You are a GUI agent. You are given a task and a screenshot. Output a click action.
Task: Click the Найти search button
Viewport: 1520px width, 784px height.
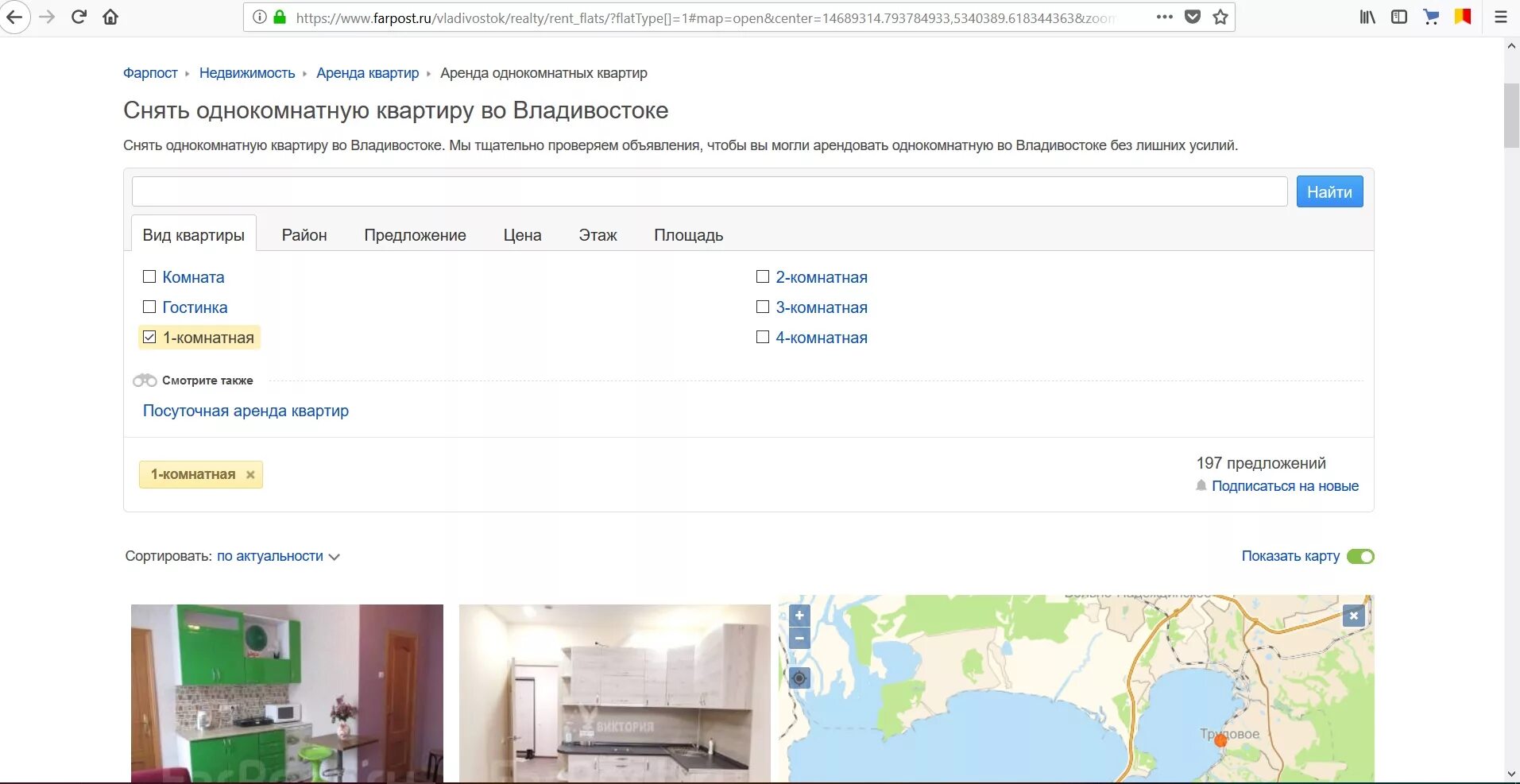[1329, 191]
